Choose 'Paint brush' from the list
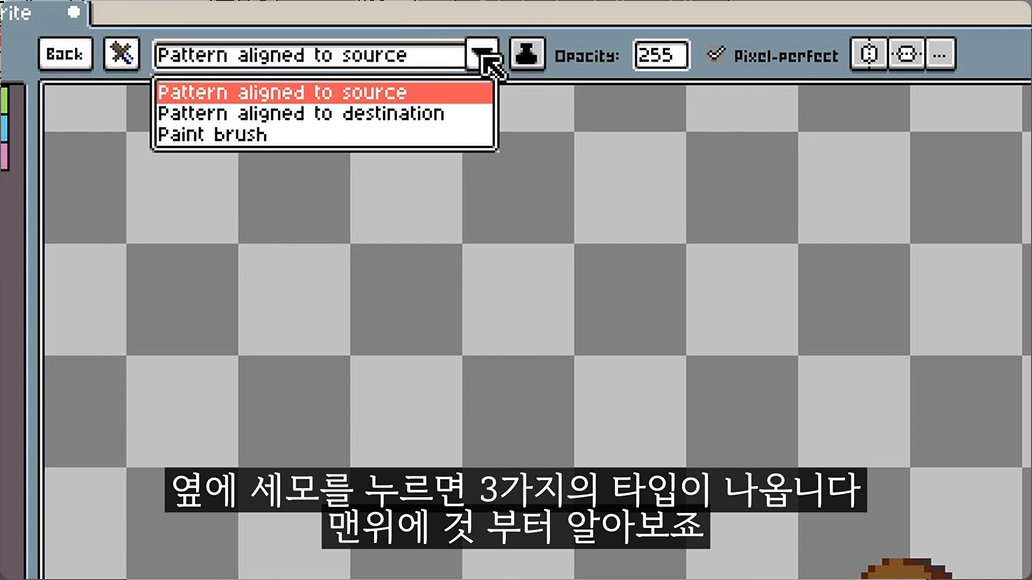This screenshot has width=1032, height=580. tap(324, 134)
